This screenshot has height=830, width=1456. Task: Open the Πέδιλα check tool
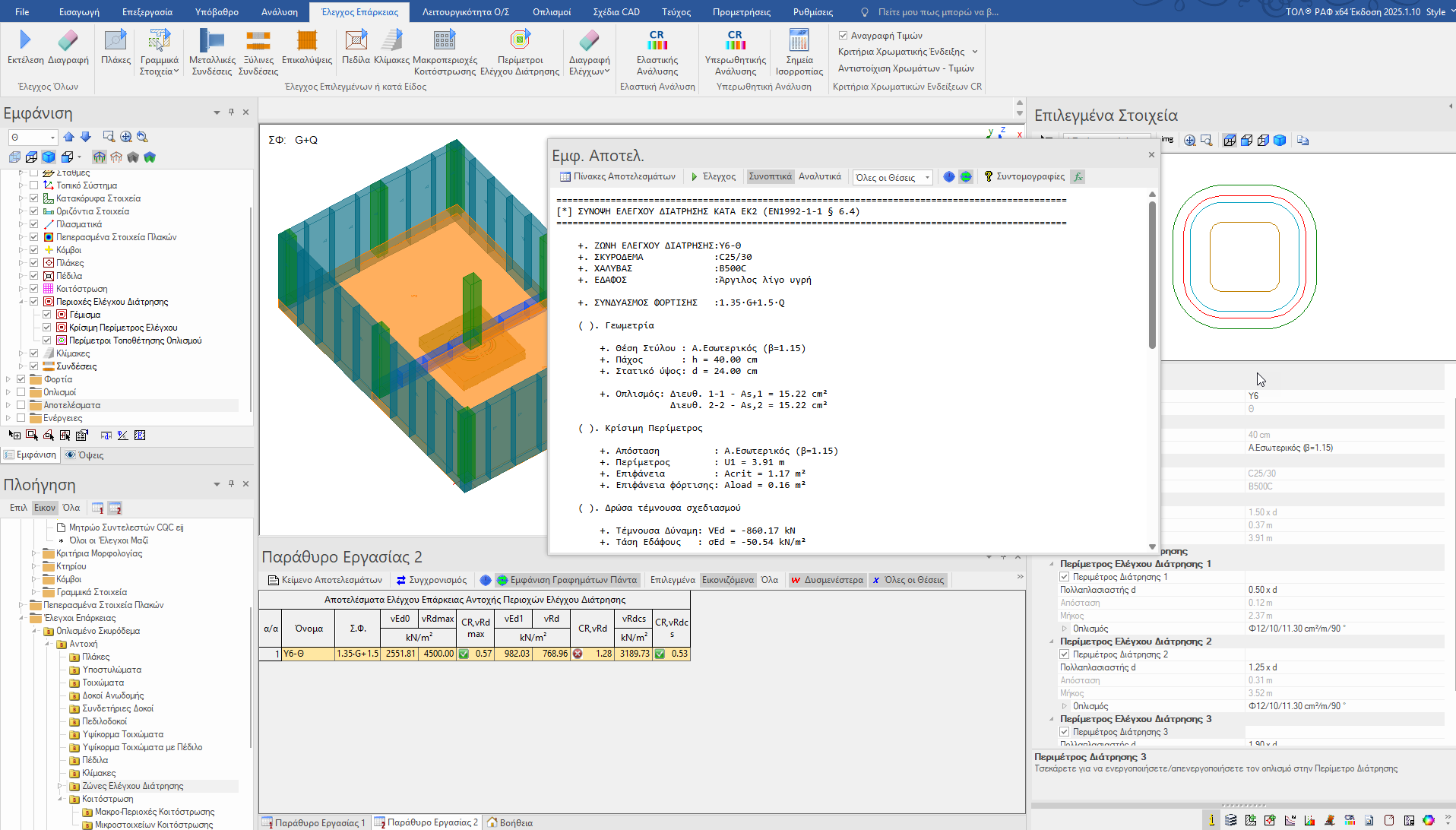tap(356, 41)
